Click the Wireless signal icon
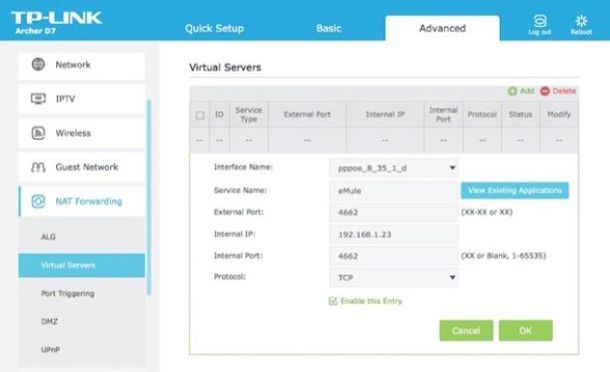 (x=38, y=133)
